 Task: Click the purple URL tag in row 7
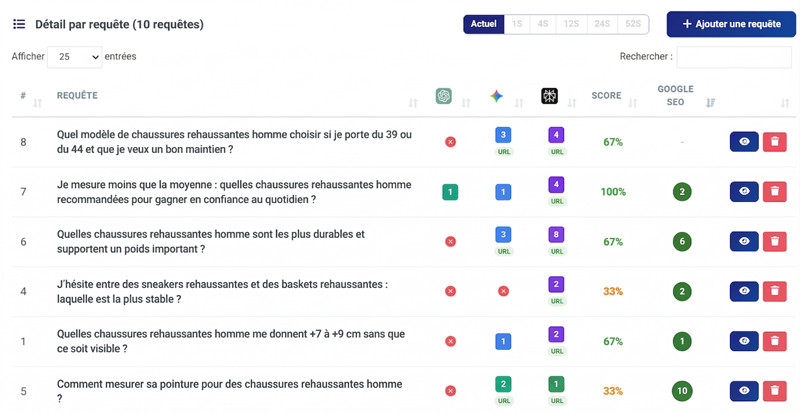point(557,201)
